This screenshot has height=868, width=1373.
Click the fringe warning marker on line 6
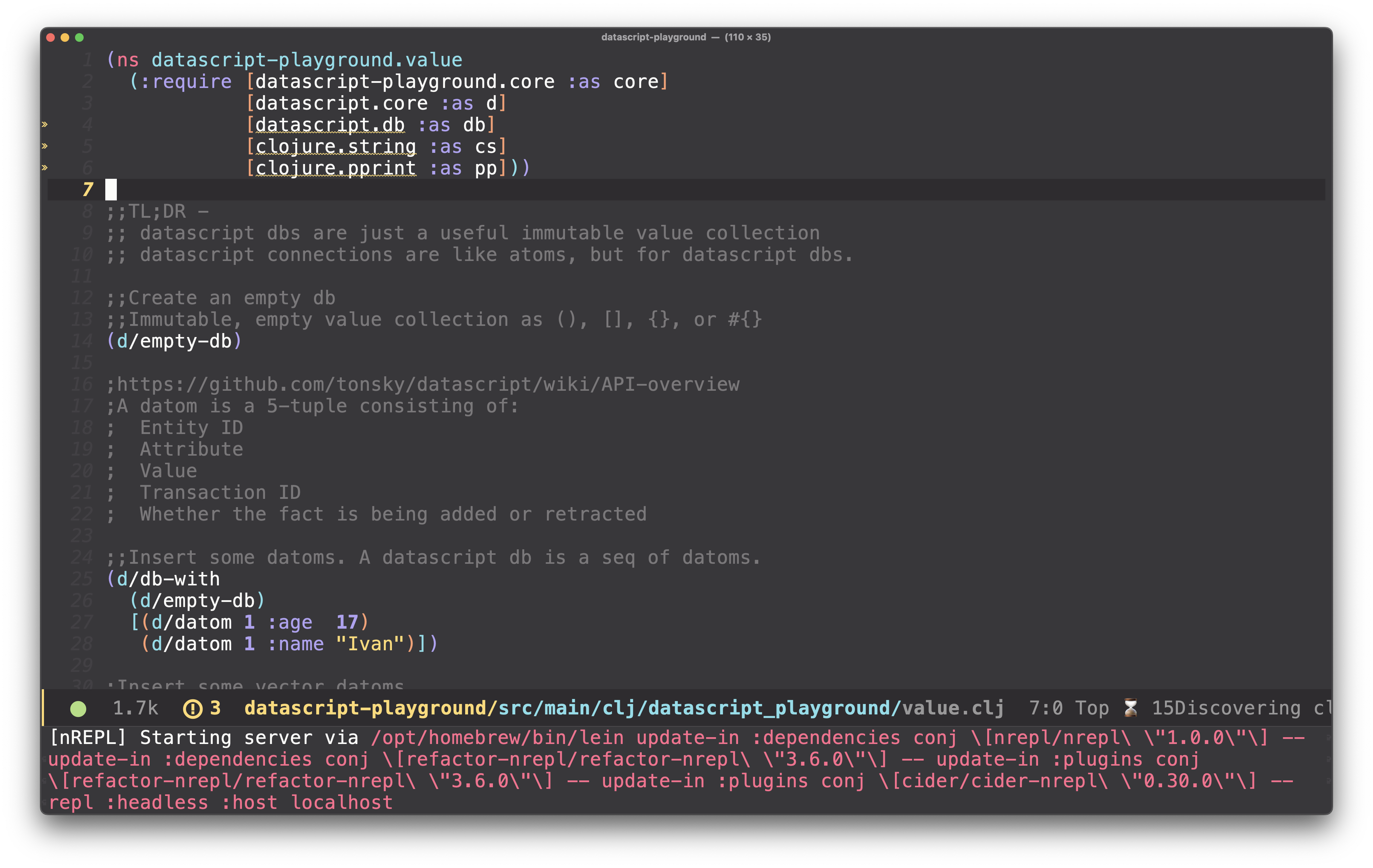44,168
